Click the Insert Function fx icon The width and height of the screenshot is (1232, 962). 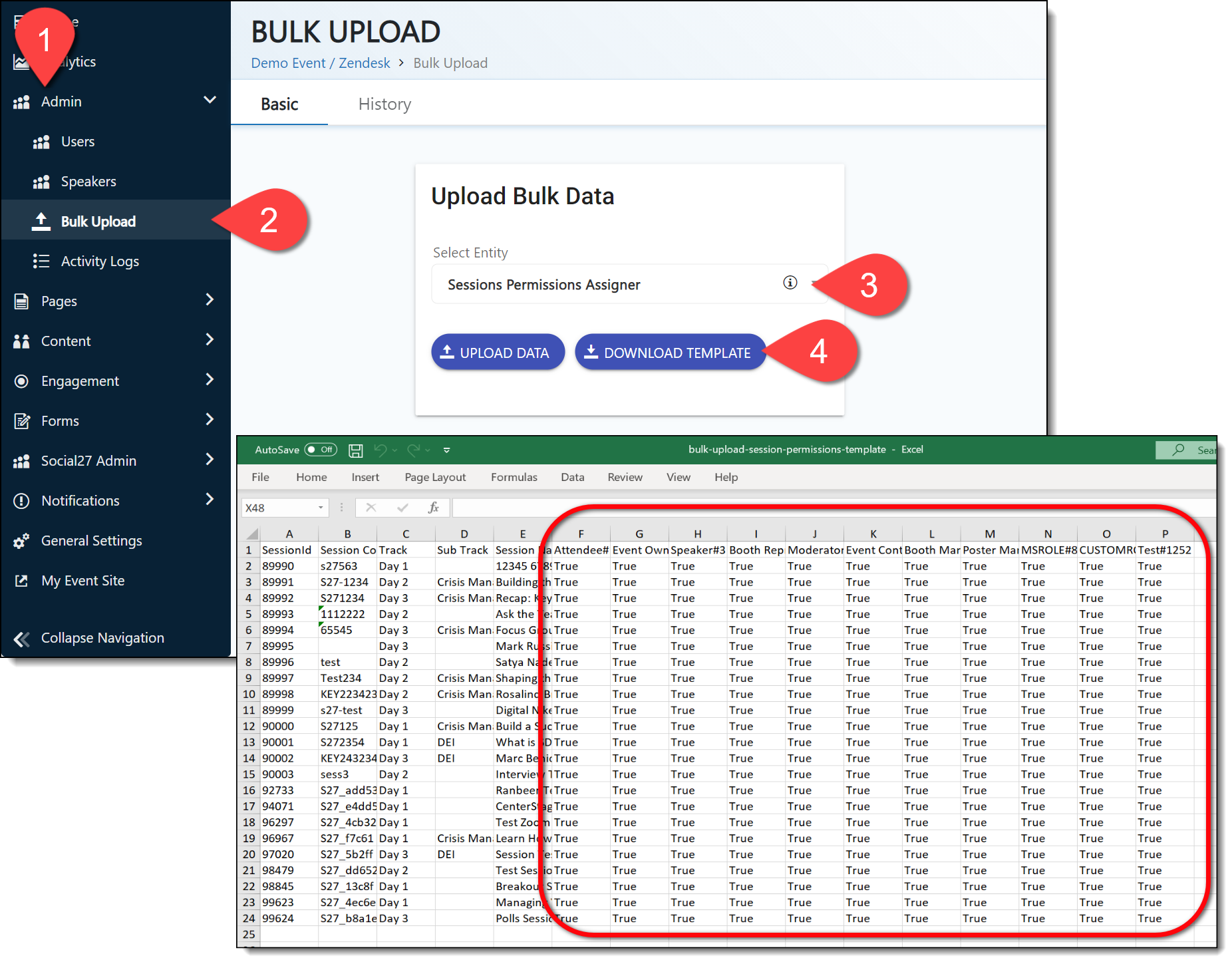(x=433, y=508)
